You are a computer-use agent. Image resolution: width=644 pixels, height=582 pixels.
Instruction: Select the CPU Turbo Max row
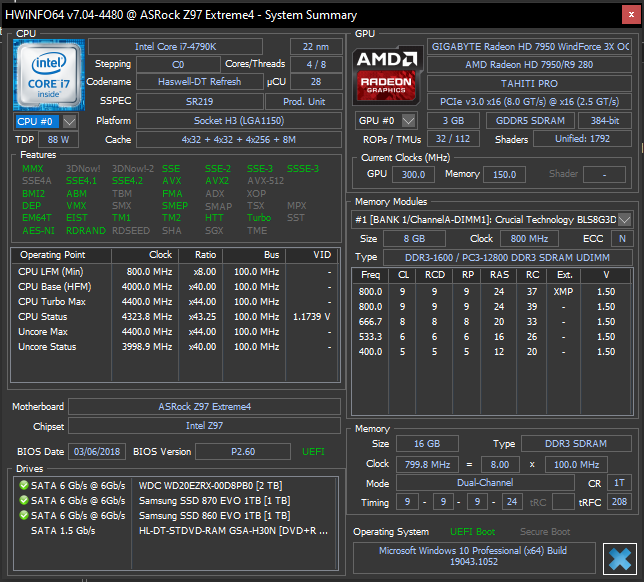click(x=175, y=302)
